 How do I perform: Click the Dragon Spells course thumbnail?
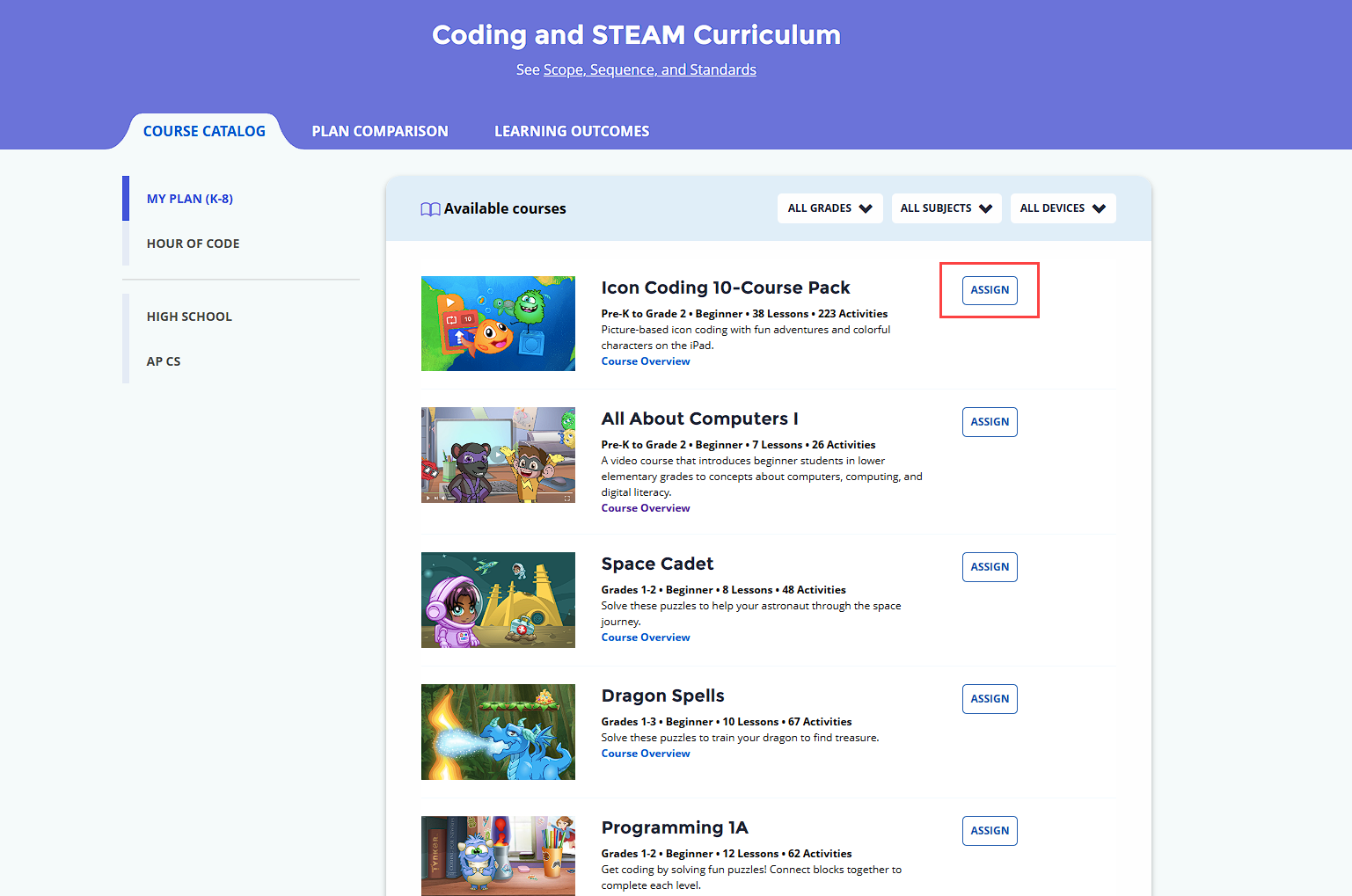click(x=498, y=732)
